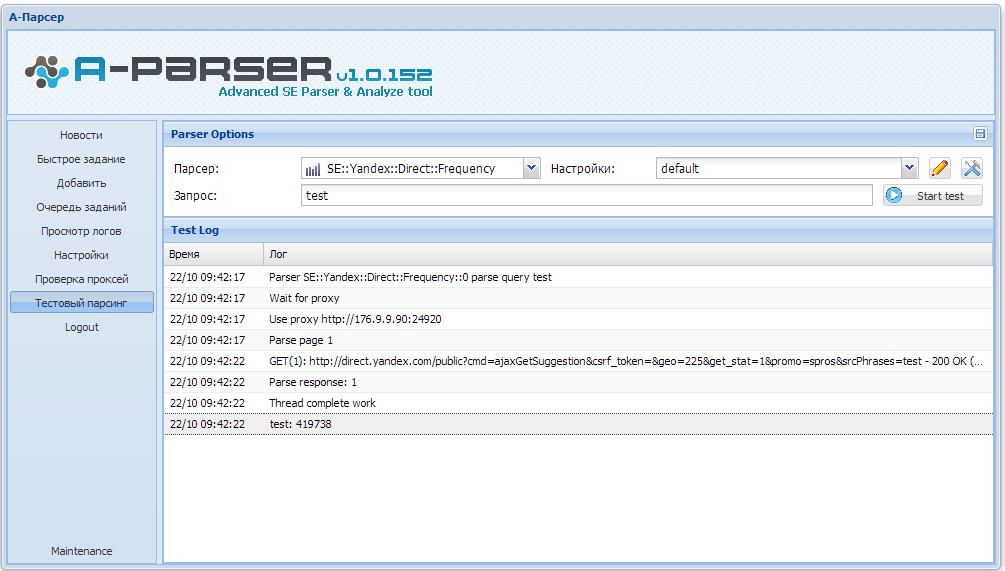Image resolution: width=1005 pixels, height=571 pixels.
Task: Open Настройки in the sidebar
Action: [x=81, y=255]
